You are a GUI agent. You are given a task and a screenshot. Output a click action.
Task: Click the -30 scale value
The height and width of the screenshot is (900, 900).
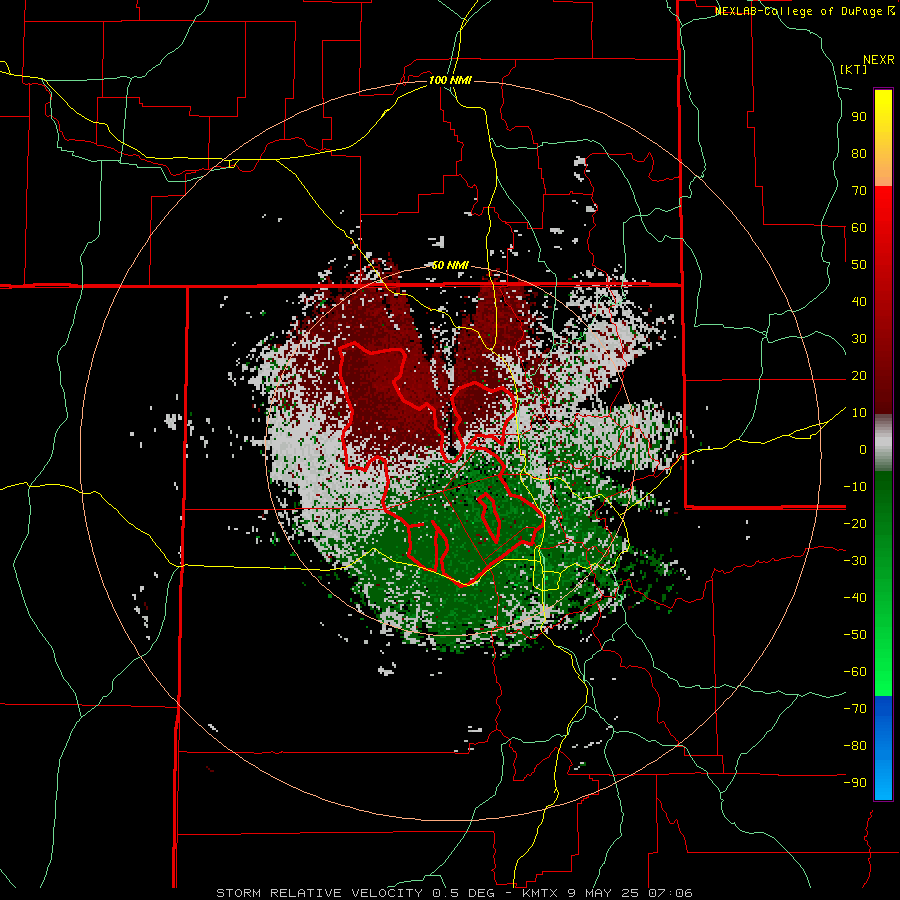click(855, 561)
